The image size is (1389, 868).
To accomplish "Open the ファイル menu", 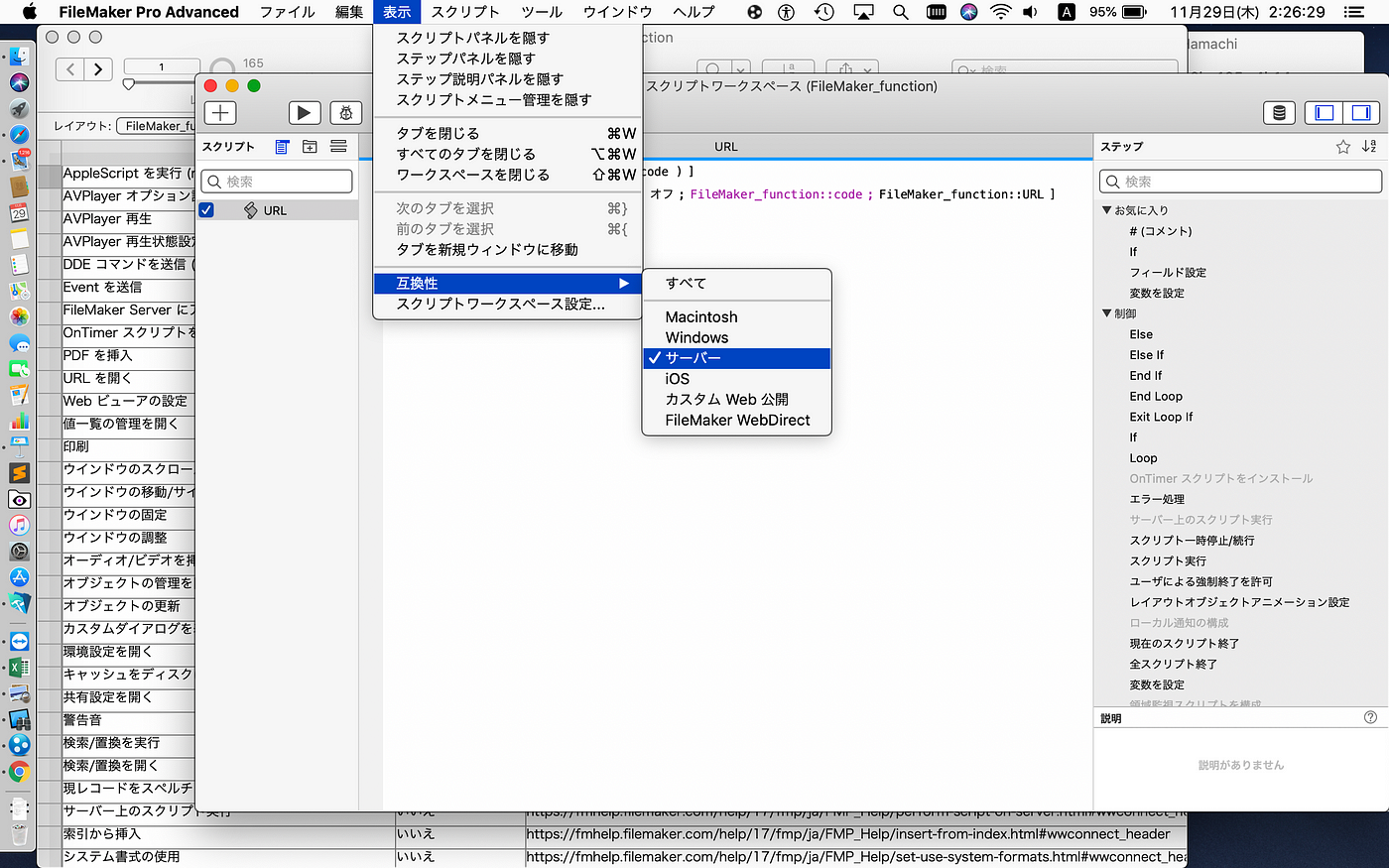I will tap(288, 12).
